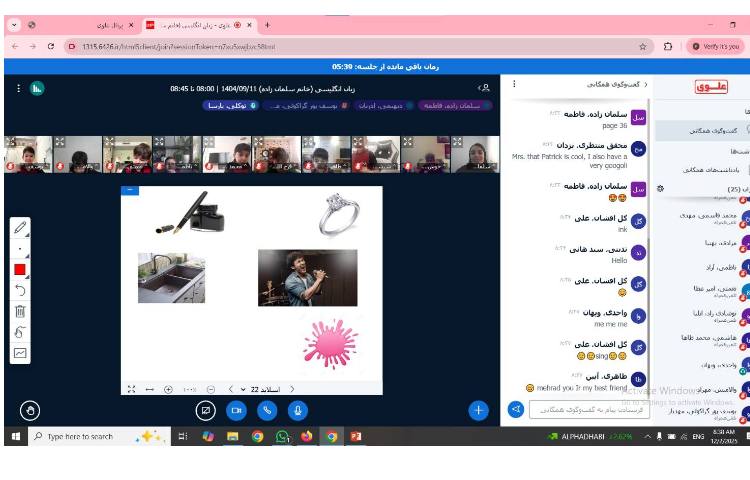Open the plus actions button

tap(479, 410)
